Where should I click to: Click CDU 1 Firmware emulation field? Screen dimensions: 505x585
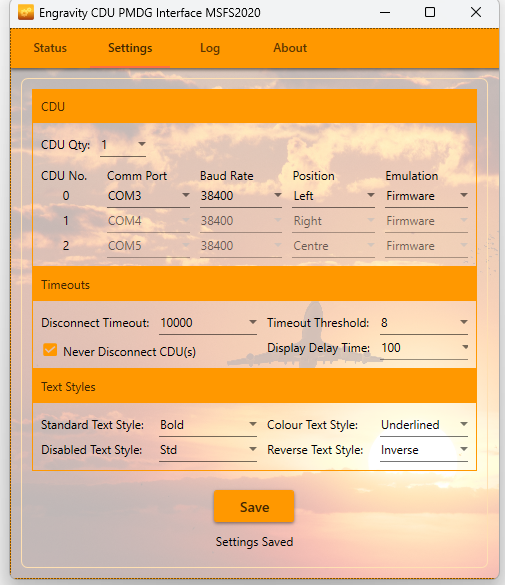(x=426, y=221)
